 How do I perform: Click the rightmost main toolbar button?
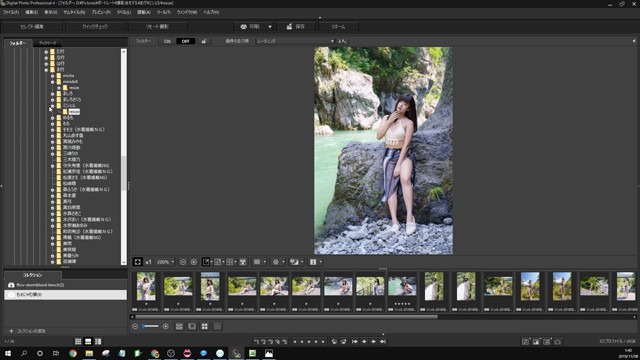click(x=338, y=27)
